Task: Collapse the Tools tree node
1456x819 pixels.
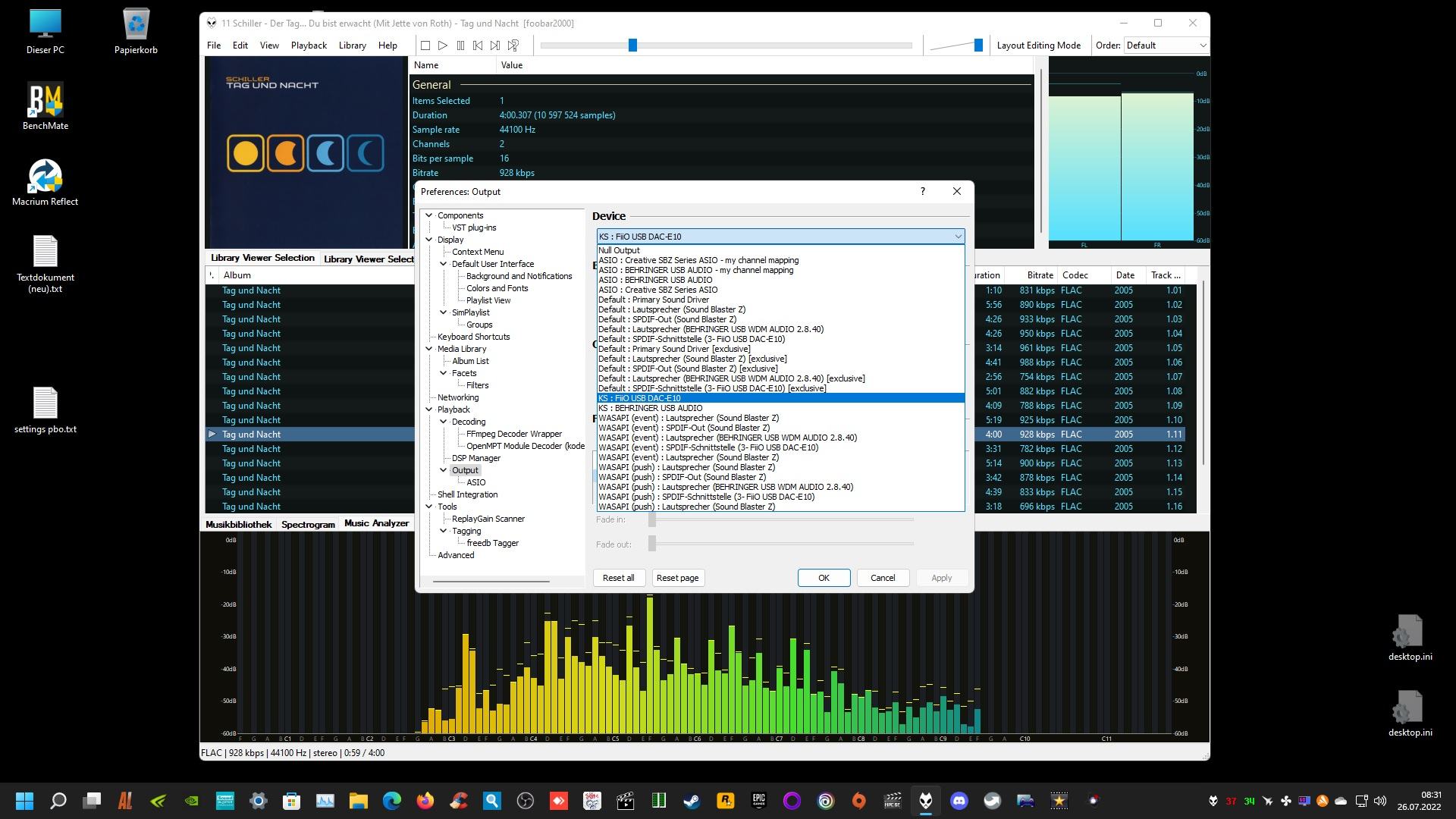Action: 429,507
